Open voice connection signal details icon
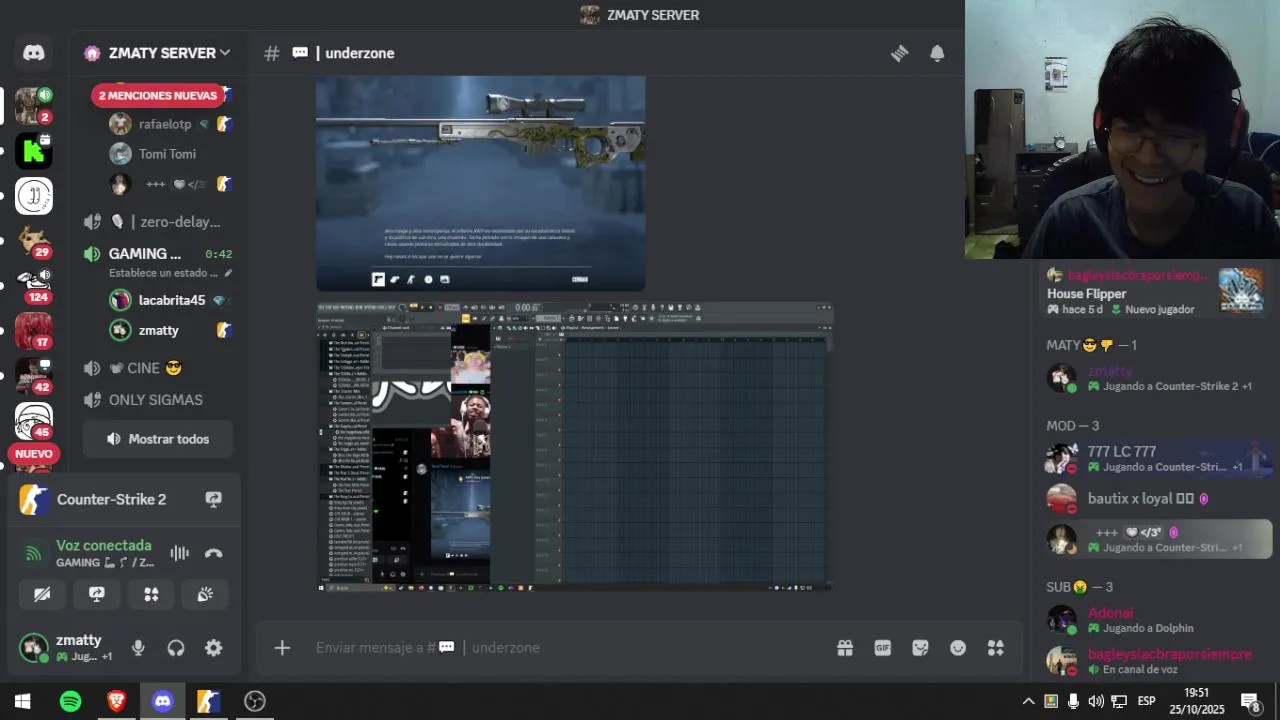Image resolution: width=1280 pixels, height=720 pixels. click(34, 553)
